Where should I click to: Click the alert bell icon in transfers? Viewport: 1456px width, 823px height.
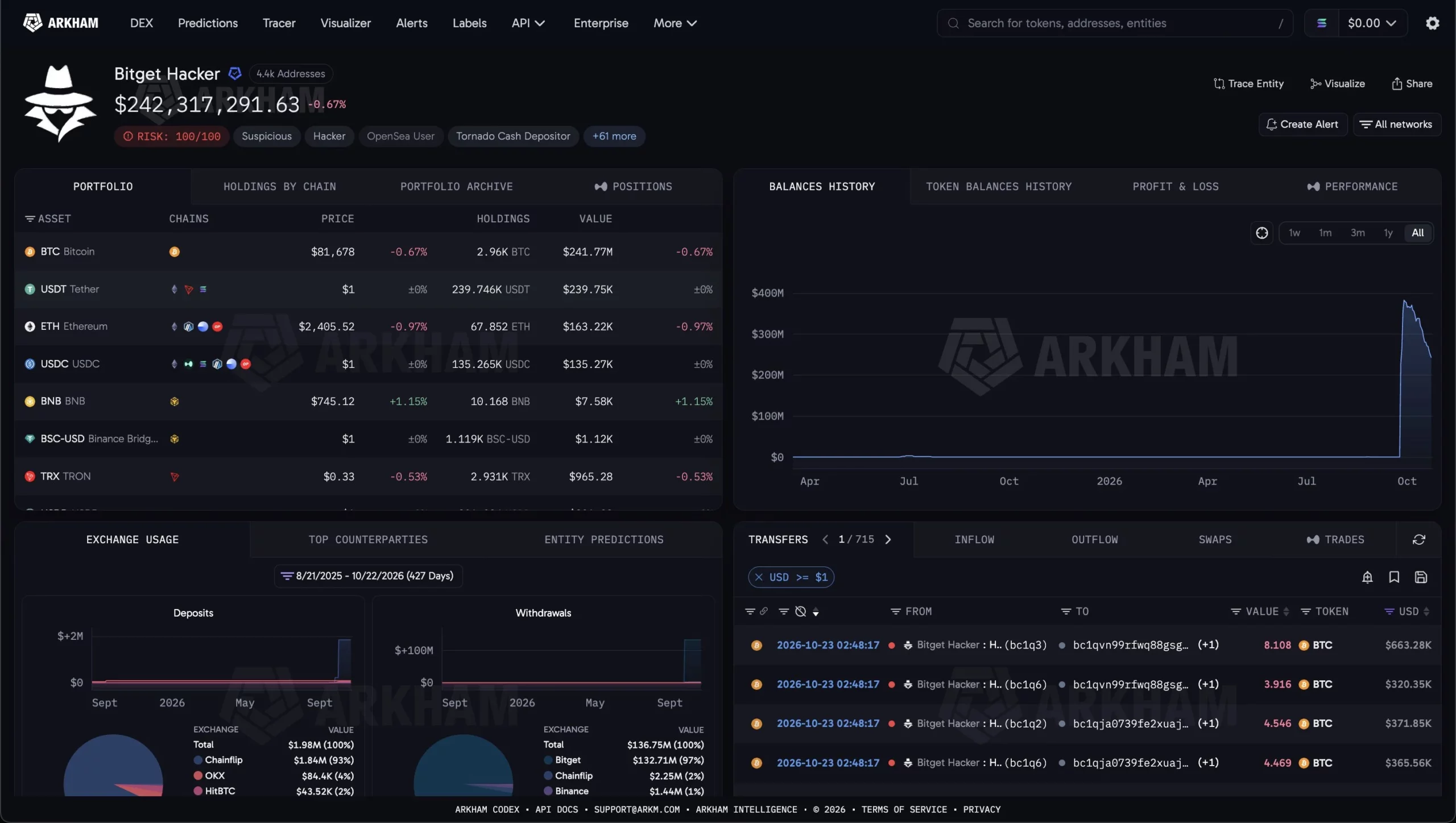[1367, 577]
